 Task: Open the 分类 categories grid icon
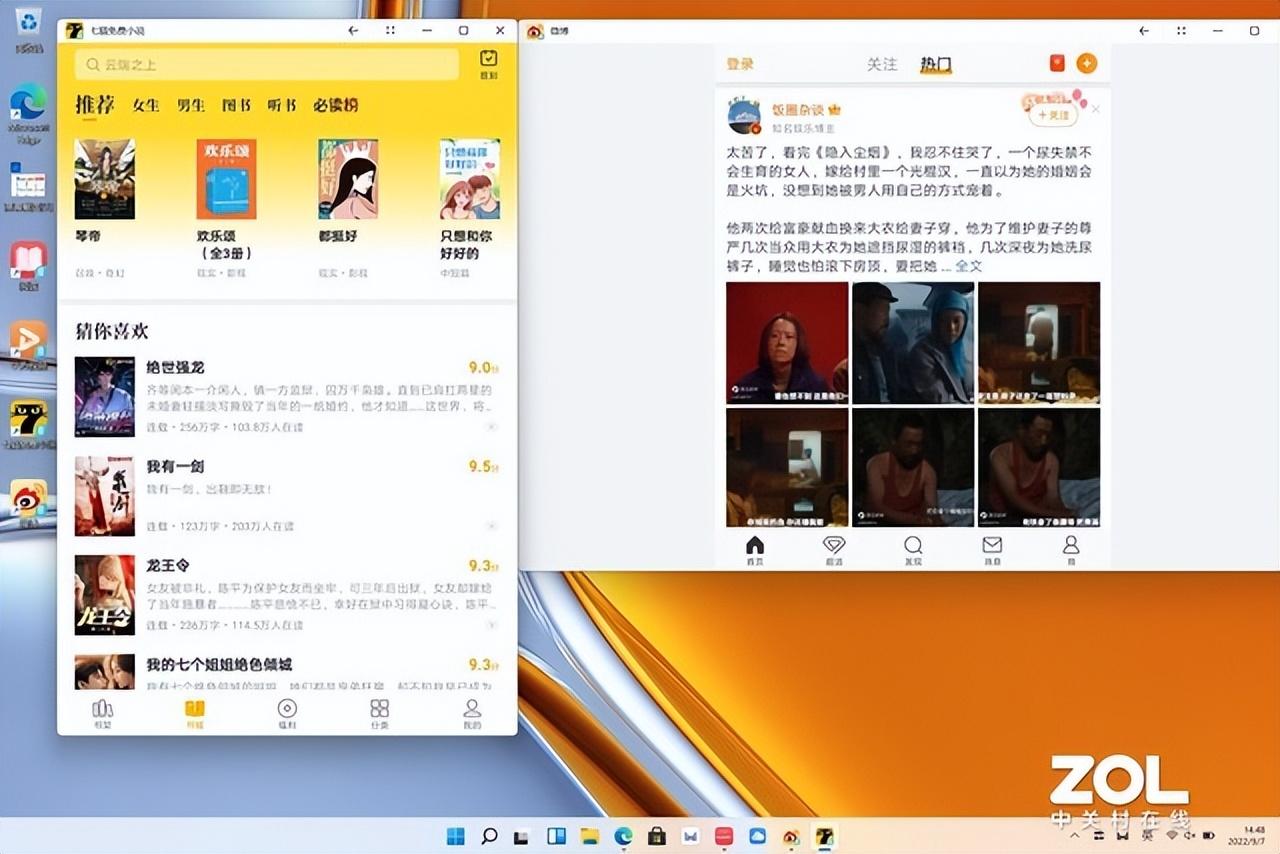pyautogui.click(x=379, y=712)
